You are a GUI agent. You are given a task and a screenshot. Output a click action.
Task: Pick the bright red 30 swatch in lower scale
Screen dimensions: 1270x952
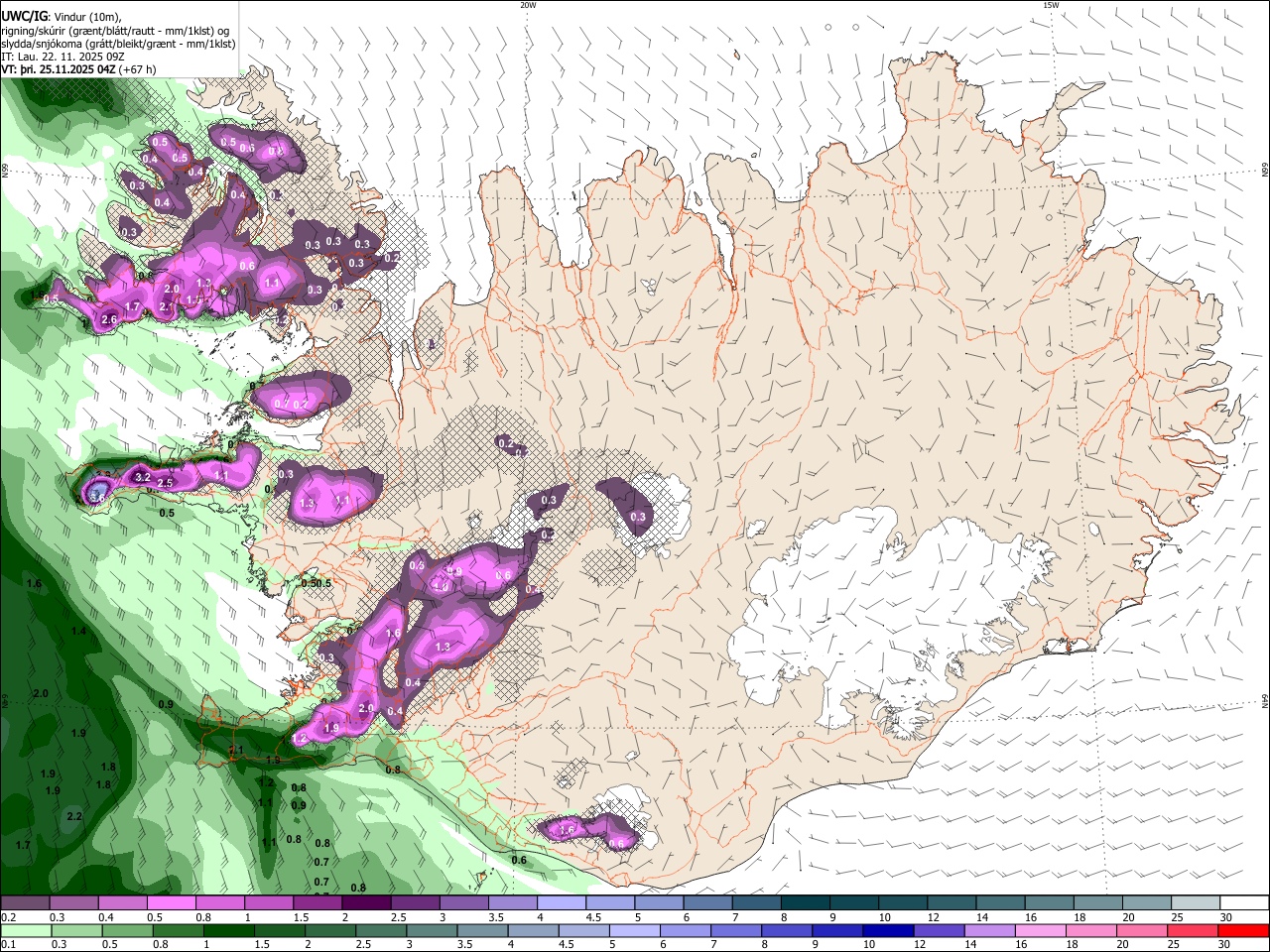coord(1242,931)
